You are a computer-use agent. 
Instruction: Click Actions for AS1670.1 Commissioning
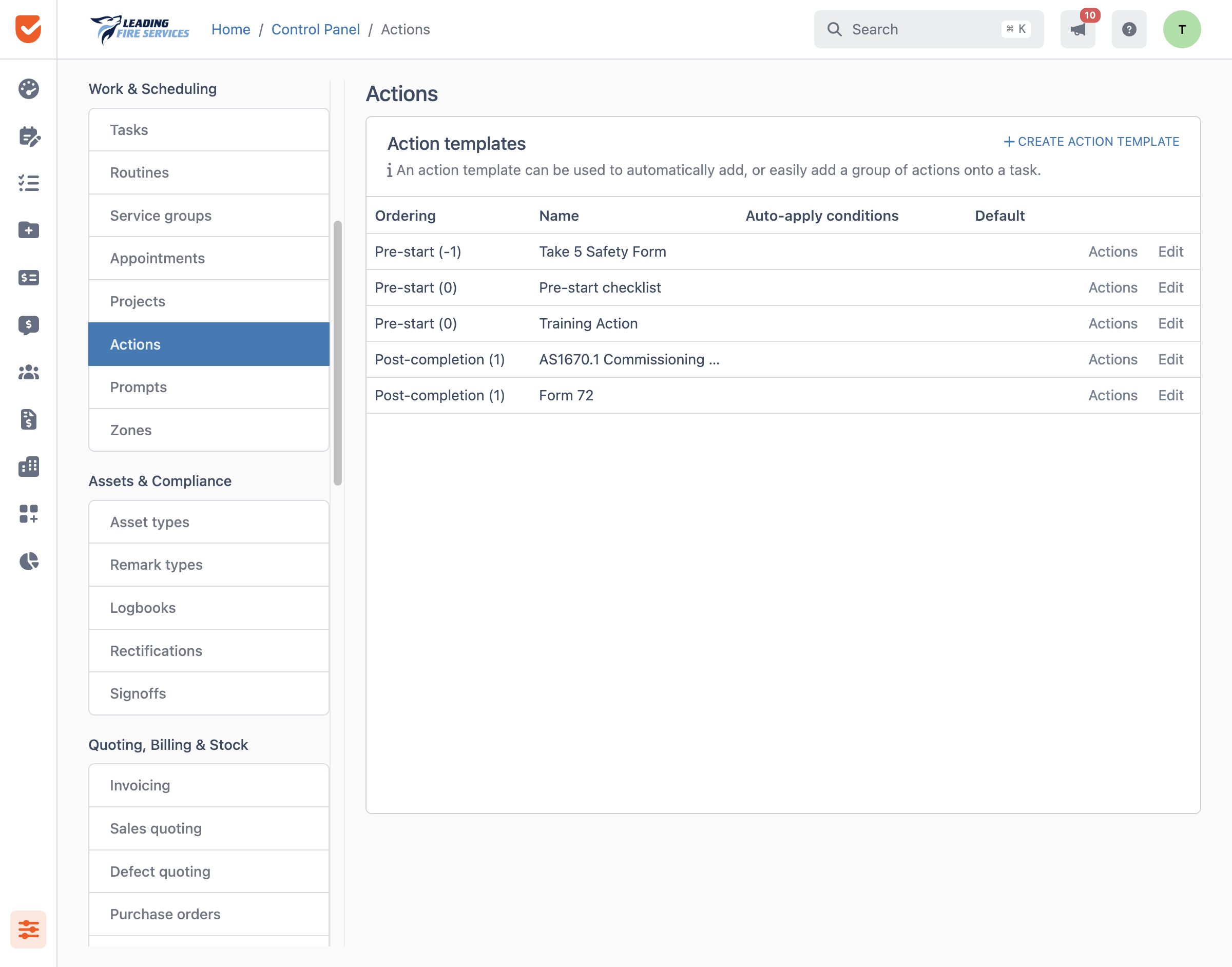pyautogui.click(x=1112, y=359)
